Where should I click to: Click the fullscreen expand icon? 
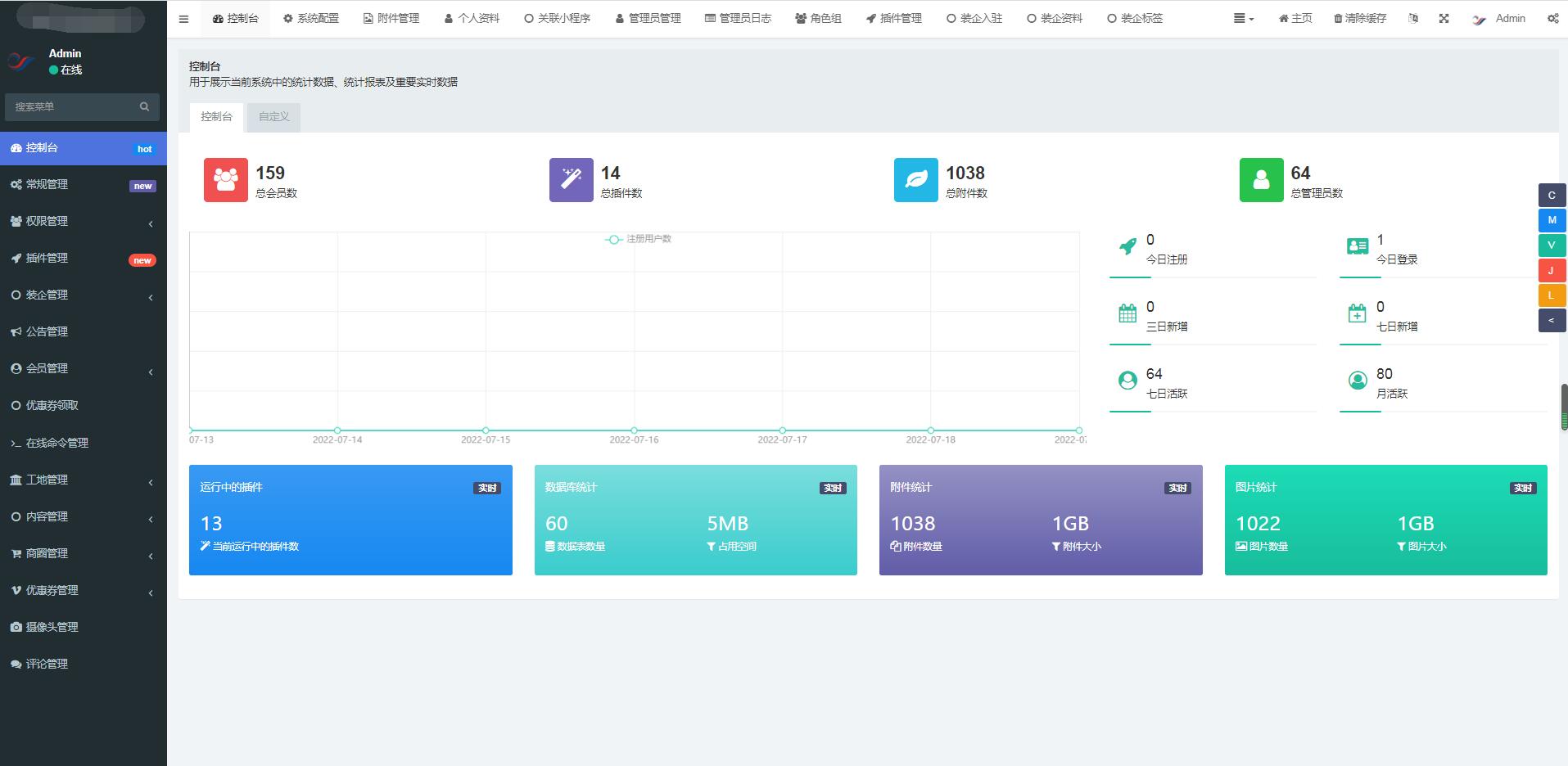pos(1444,19)
